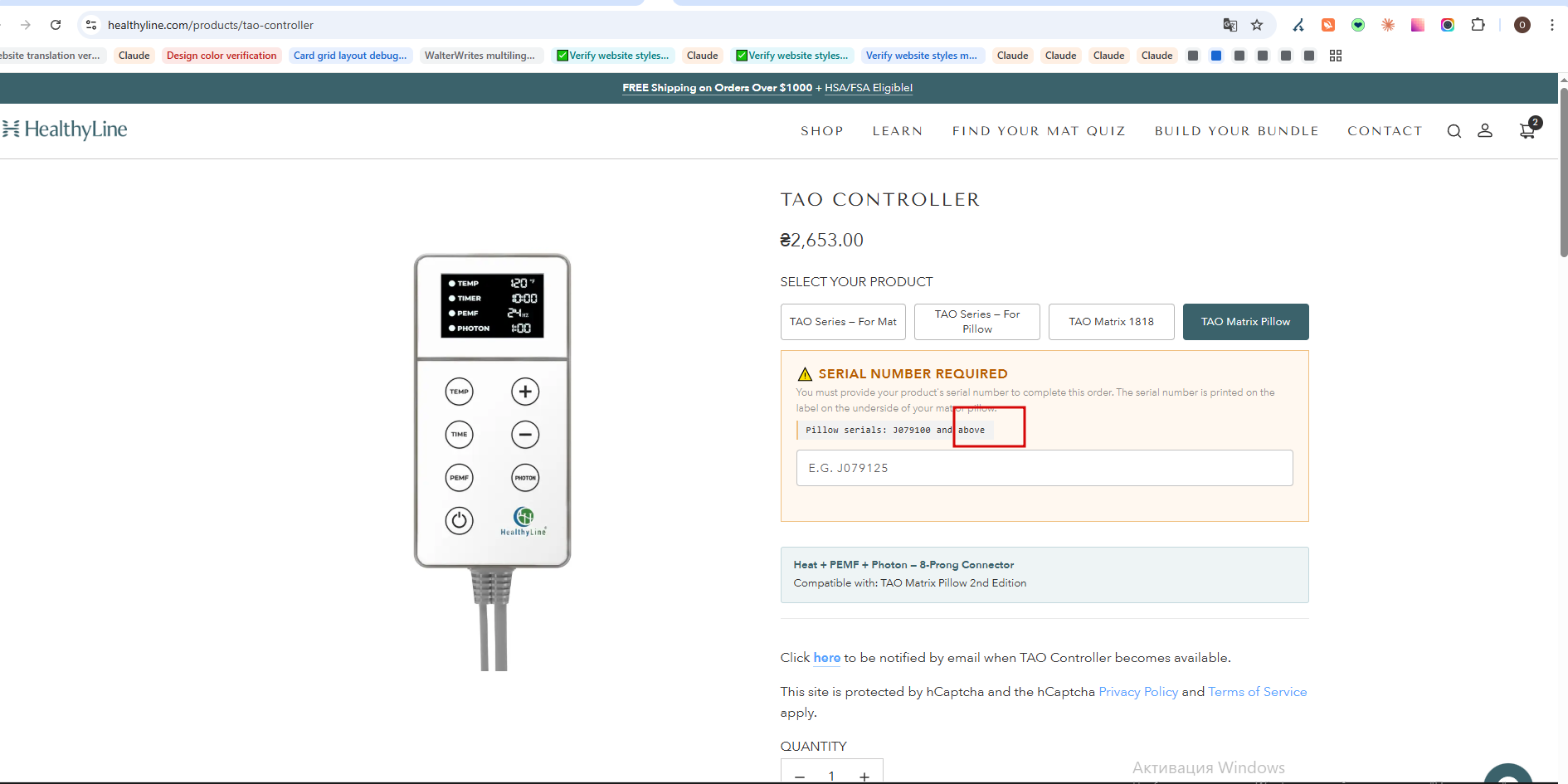Screen dimensions: 1568x784
Task: Open the site search magnifier icon
Action: click(x=1454, y=131)
